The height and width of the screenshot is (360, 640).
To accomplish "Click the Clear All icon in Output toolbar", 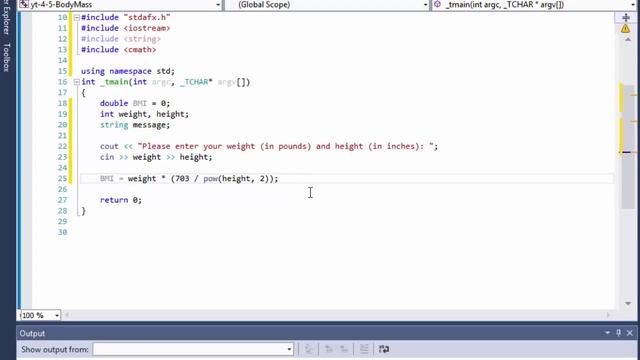I will point(364,349).
